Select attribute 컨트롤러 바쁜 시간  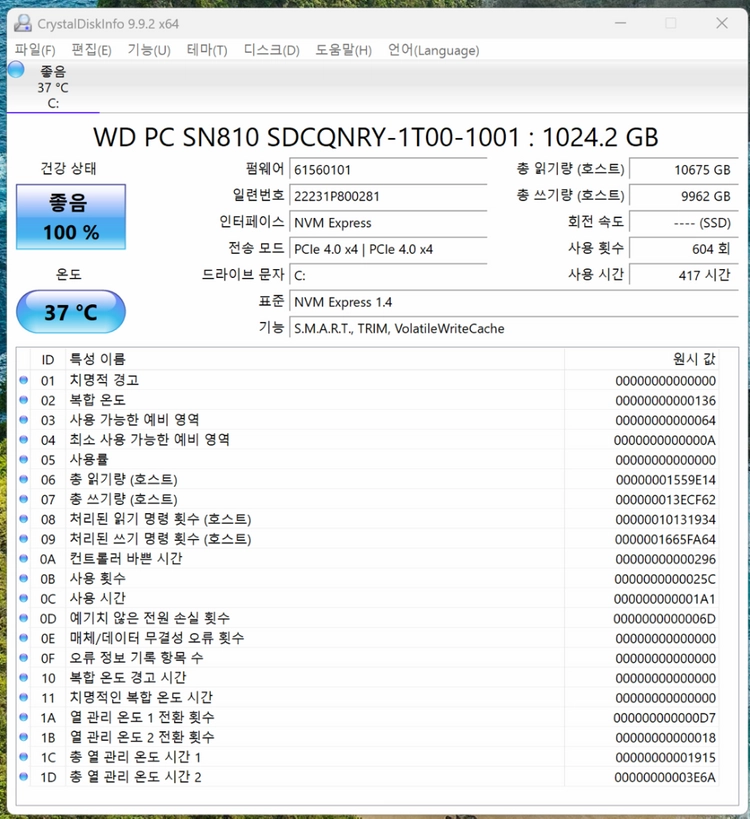[x=126, y=559]
